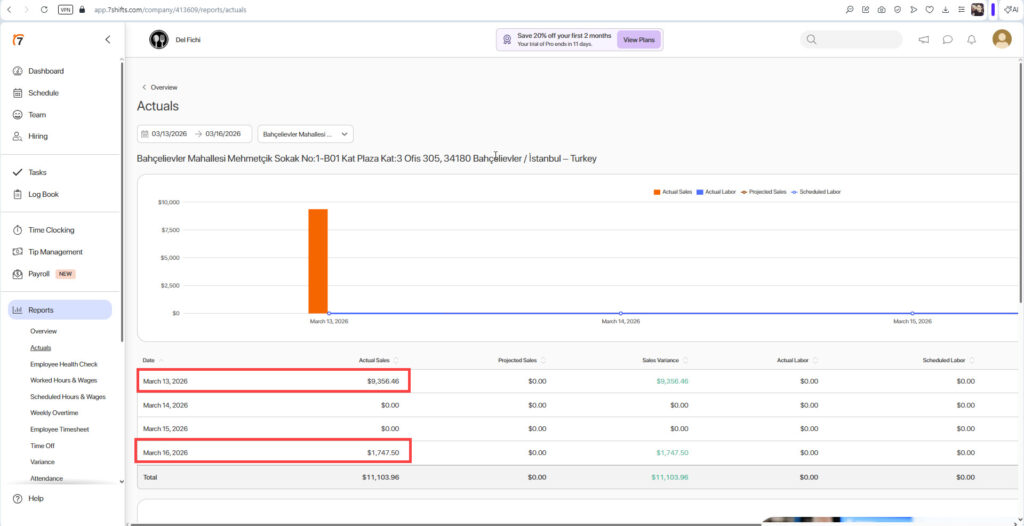Image resolution: width=1024 pixels, height=526 pixels.
Task: Toggle Scheduled Labor series in chart legend
Action: [816, 191]
